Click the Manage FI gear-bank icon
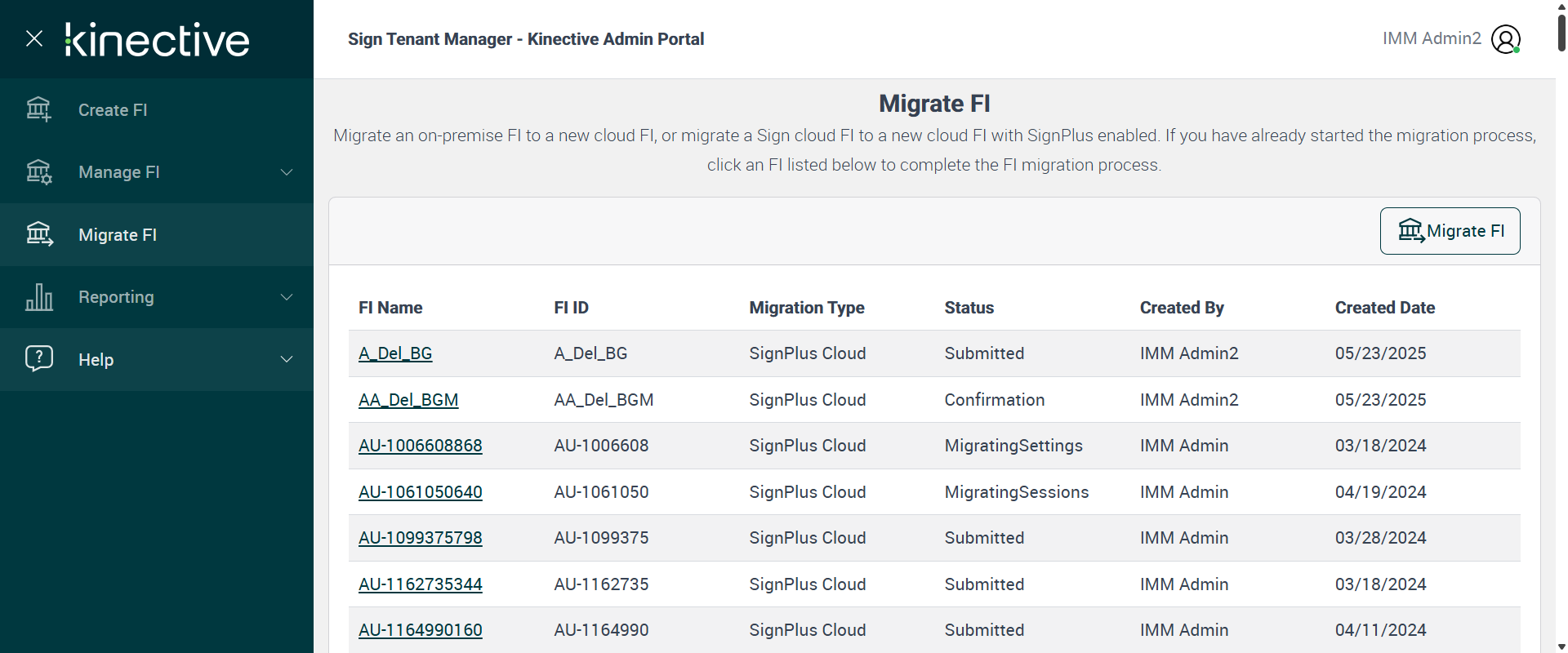This screenshot has width=1568, height=653. coord(38,172)
